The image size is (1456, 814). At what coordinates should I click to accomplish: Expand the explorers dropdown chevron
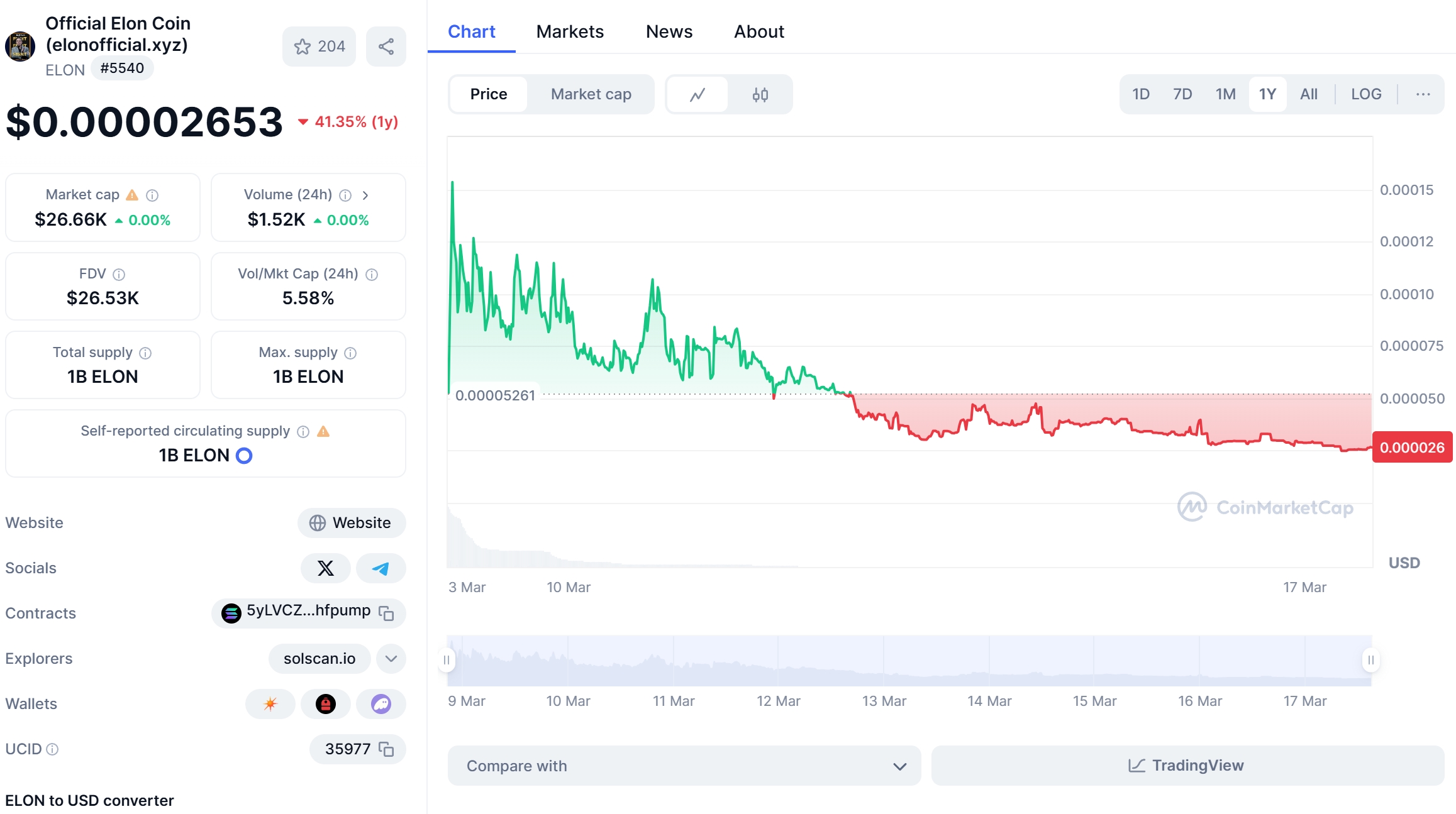[391, 659]
